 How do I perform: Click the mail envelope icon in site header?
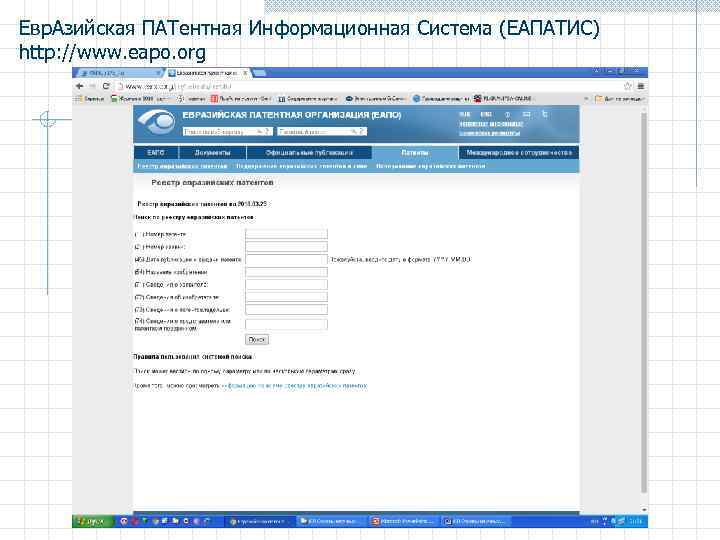pyautogui.click(x=526, y=114)
